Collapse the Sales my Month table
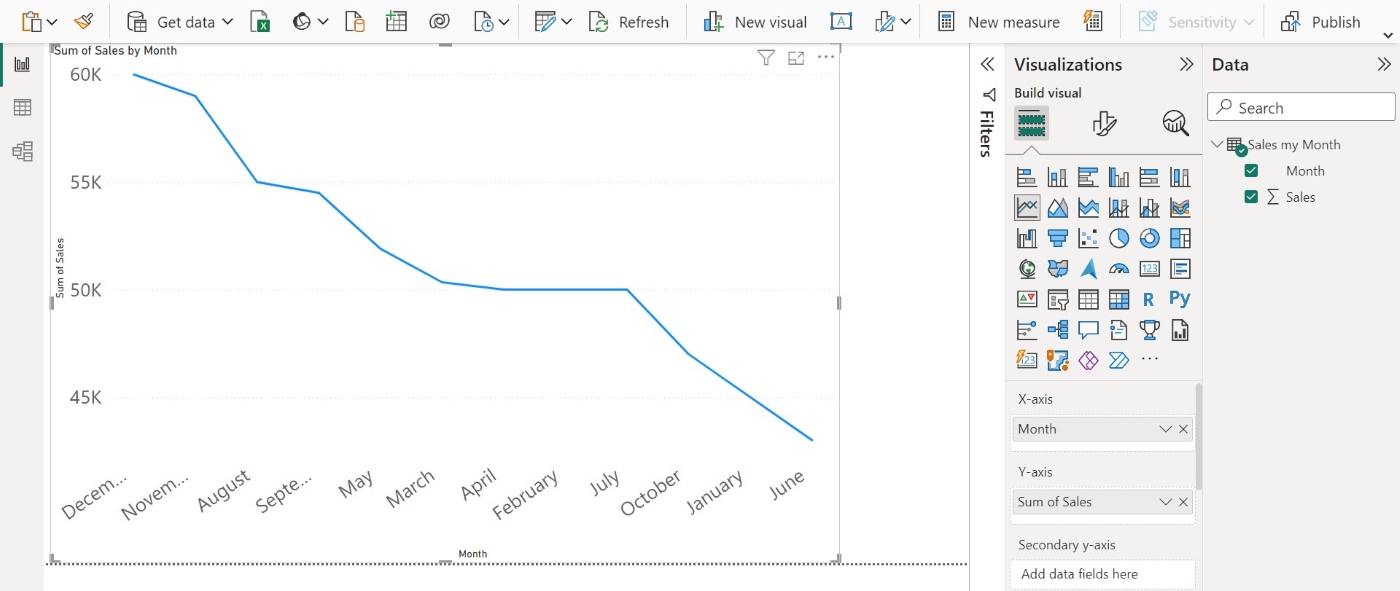Image resolution: width=1400 pixels, height=591 pixels. (1218, 144)
